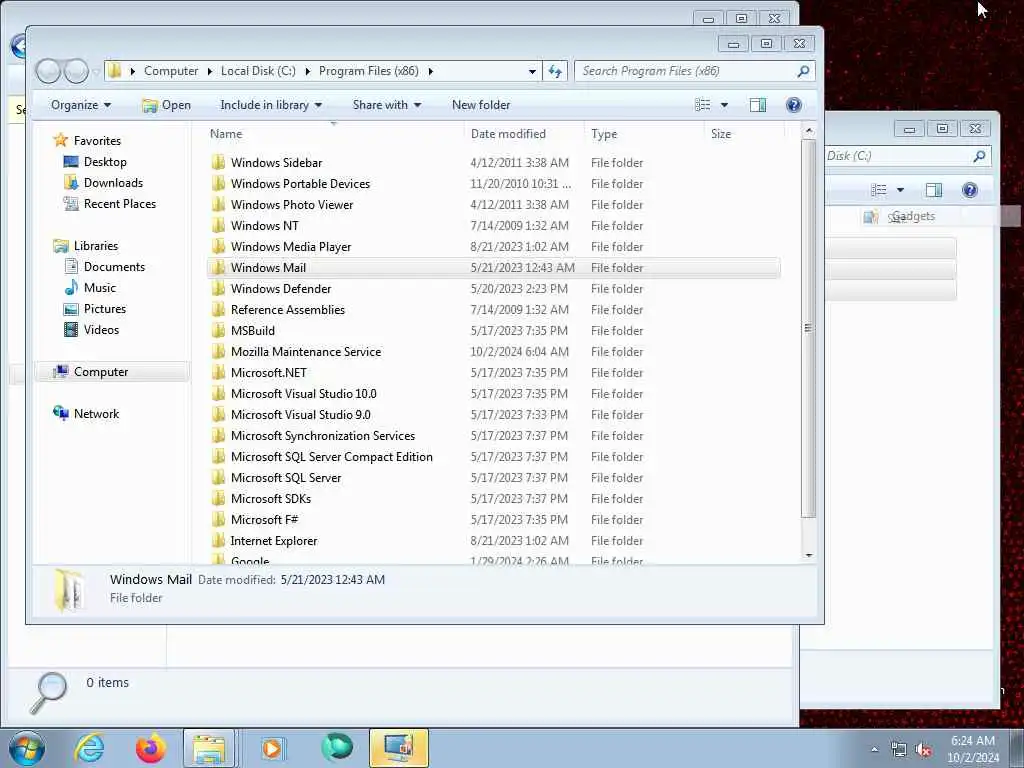Image resolution: width=1024 pixels, height=768 pixels.
Task: Select Computer in the navigation pane
Action: 101,372
